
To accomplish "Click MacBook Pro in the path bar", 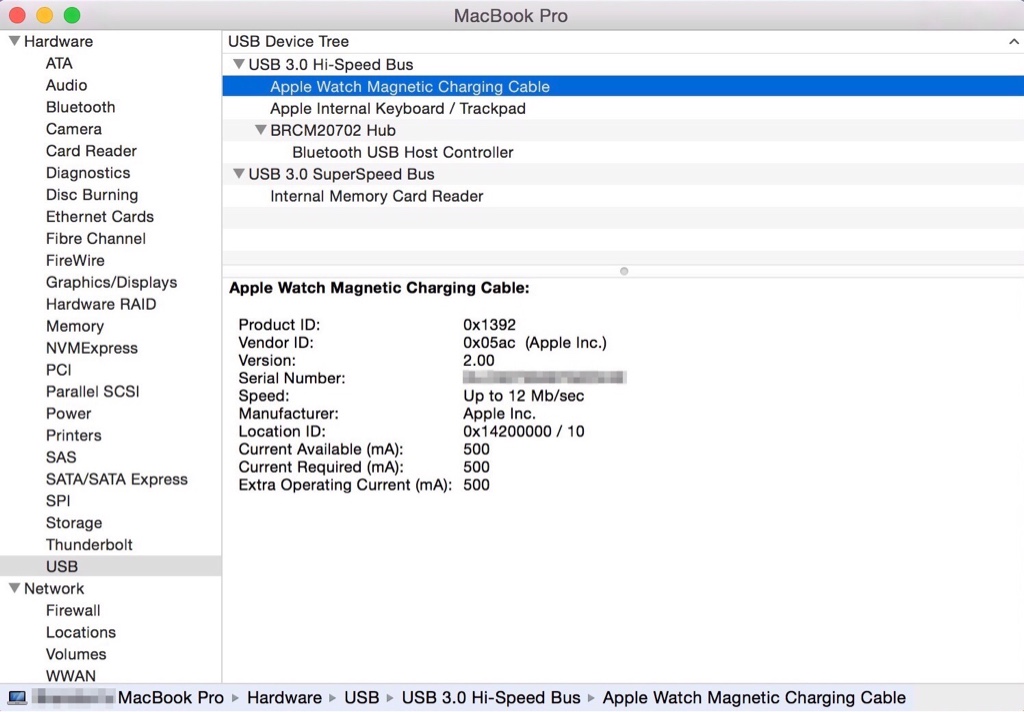I will pyautogui.click(x=170, y=698).
